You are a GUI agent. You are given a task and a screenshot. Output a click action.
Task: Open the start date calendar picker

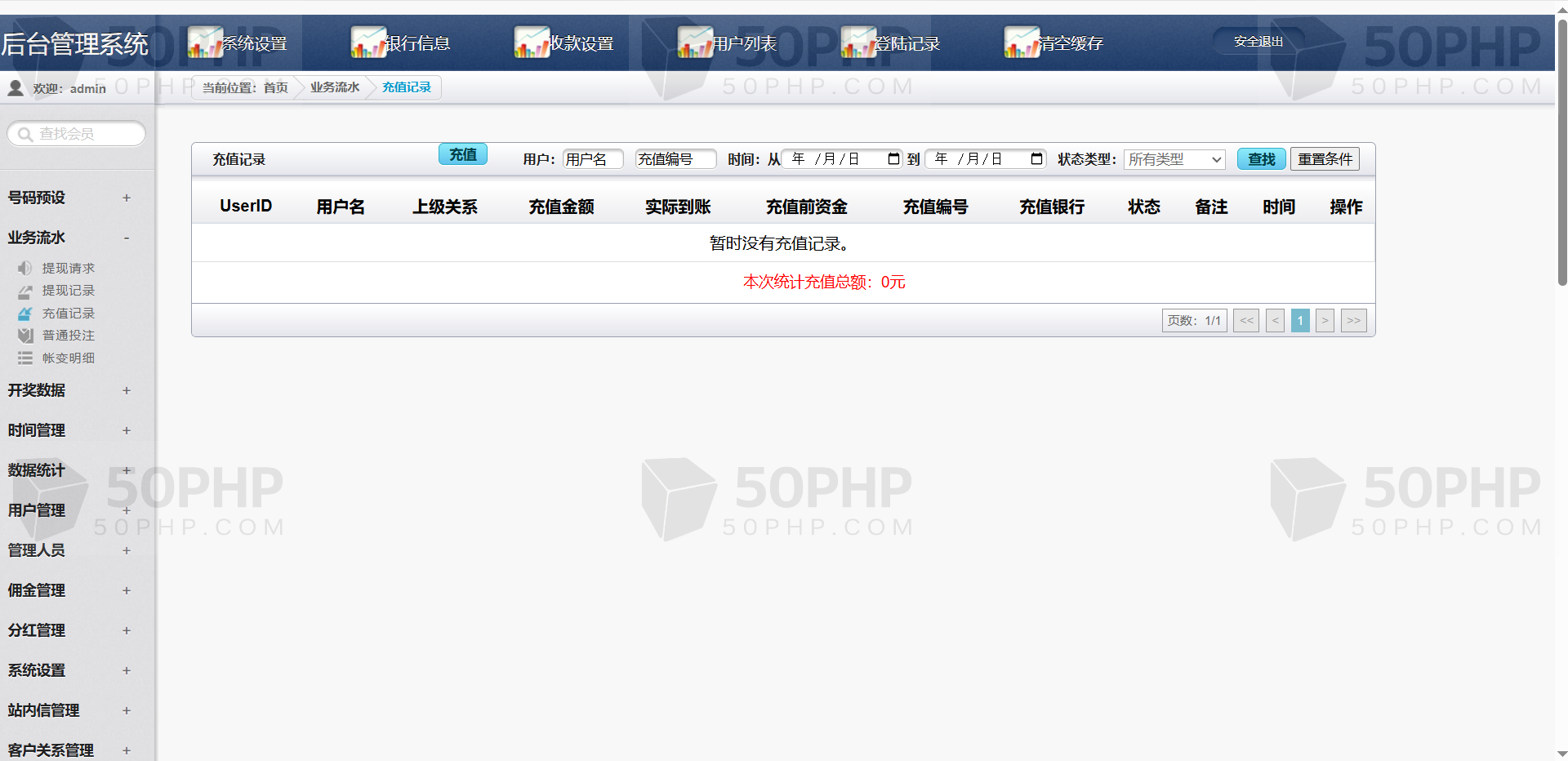(x=893, y=159)
